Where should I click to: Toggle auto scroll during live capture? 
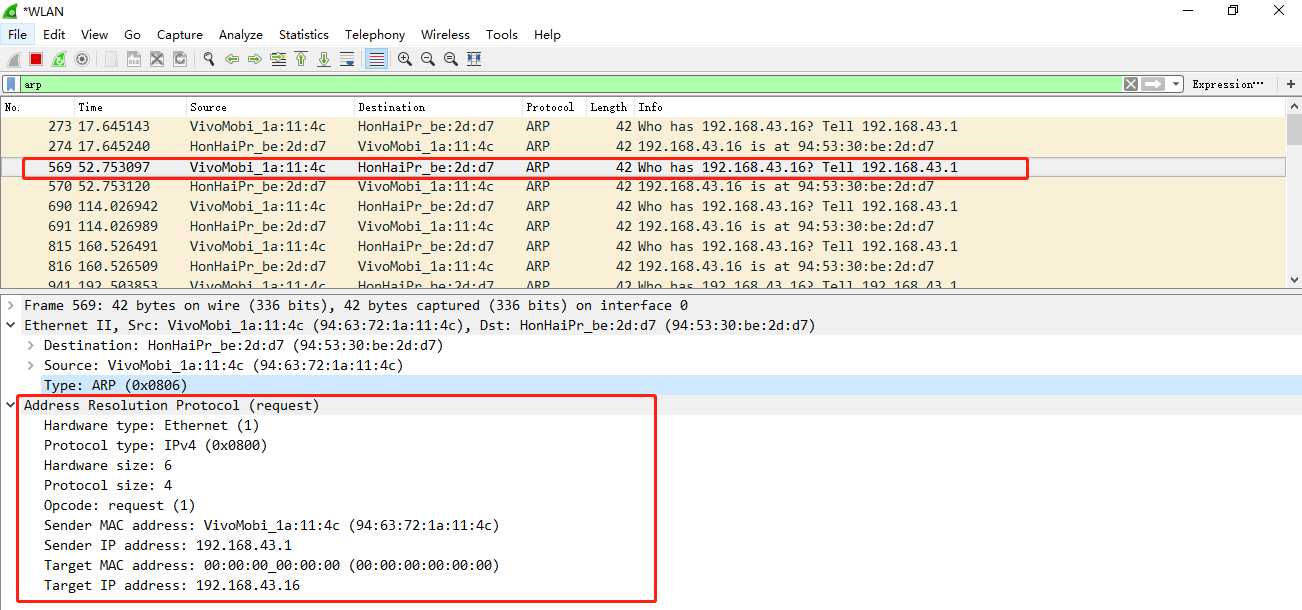pyautogui.click(x=347, y=59)
